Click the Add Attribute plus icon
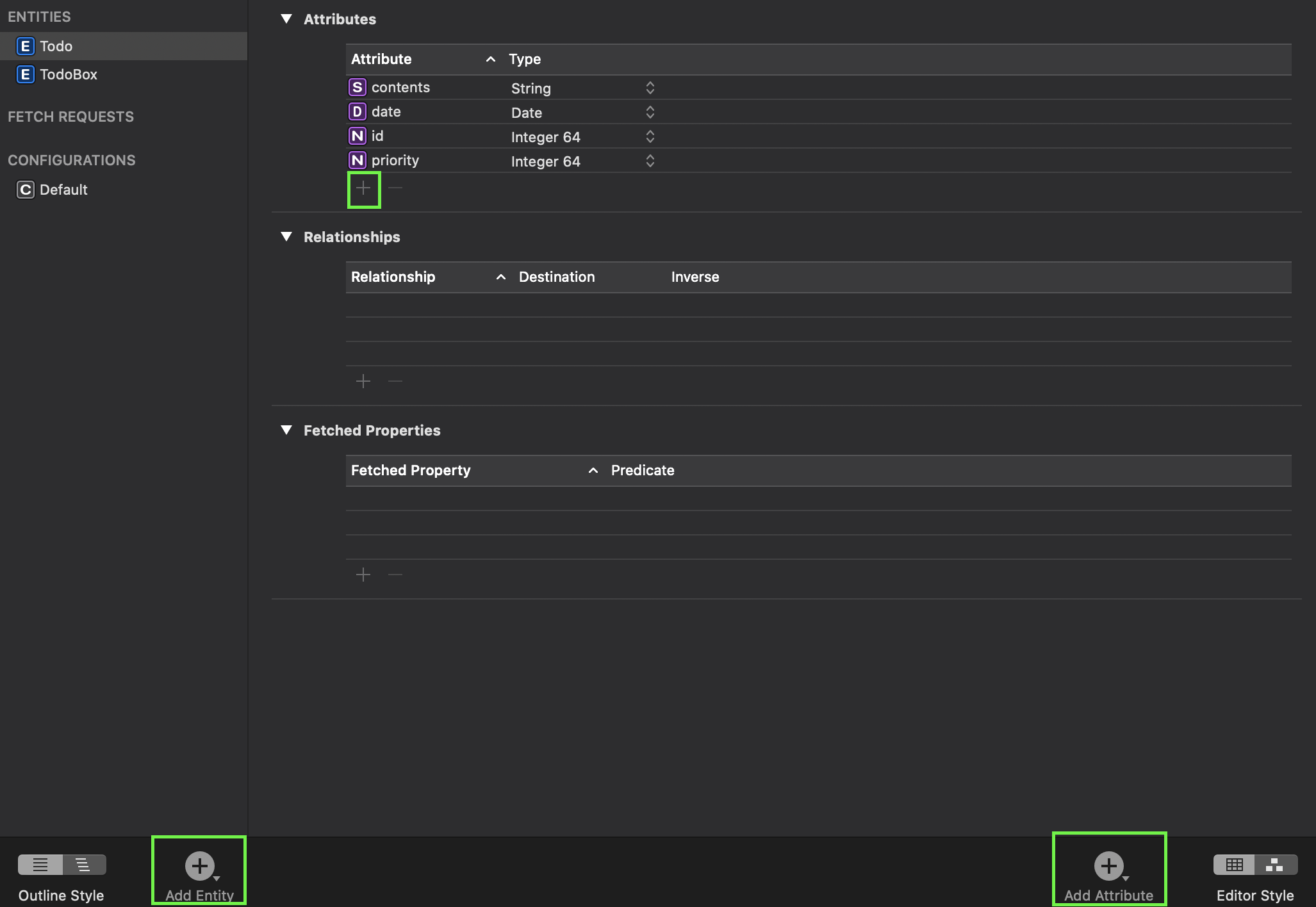This screenshot has height=907, width=1316. point(1108,866)
